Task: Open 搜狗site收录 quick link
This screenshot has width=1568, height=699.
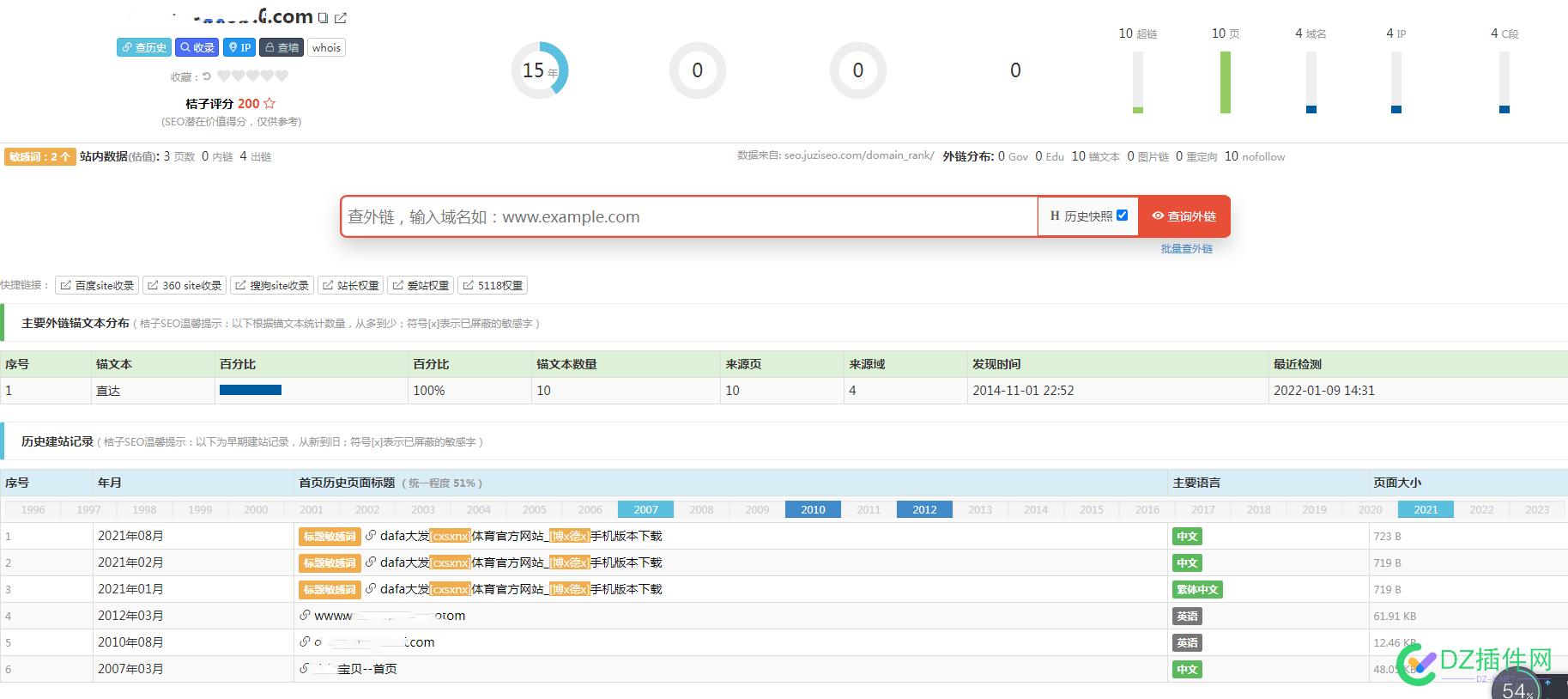Action: [272, 285]
